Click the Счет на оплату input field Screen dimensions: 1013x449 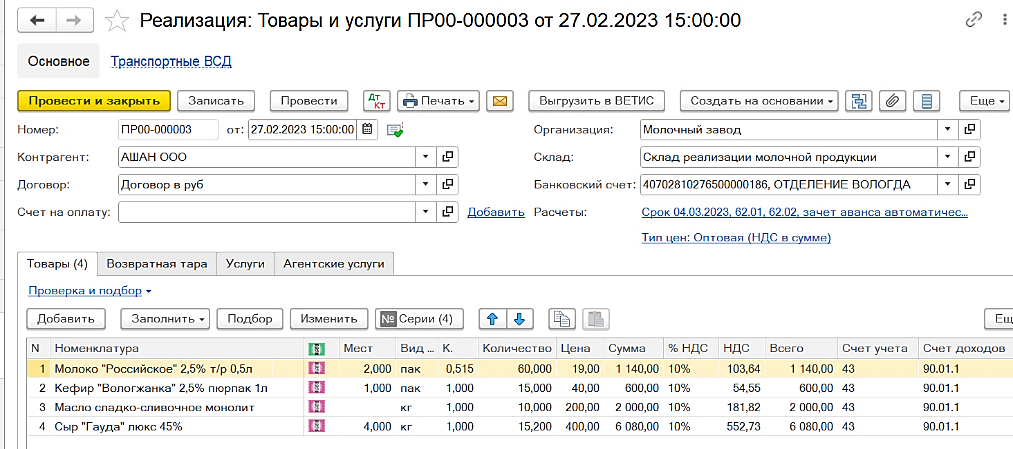click(267, 212)
